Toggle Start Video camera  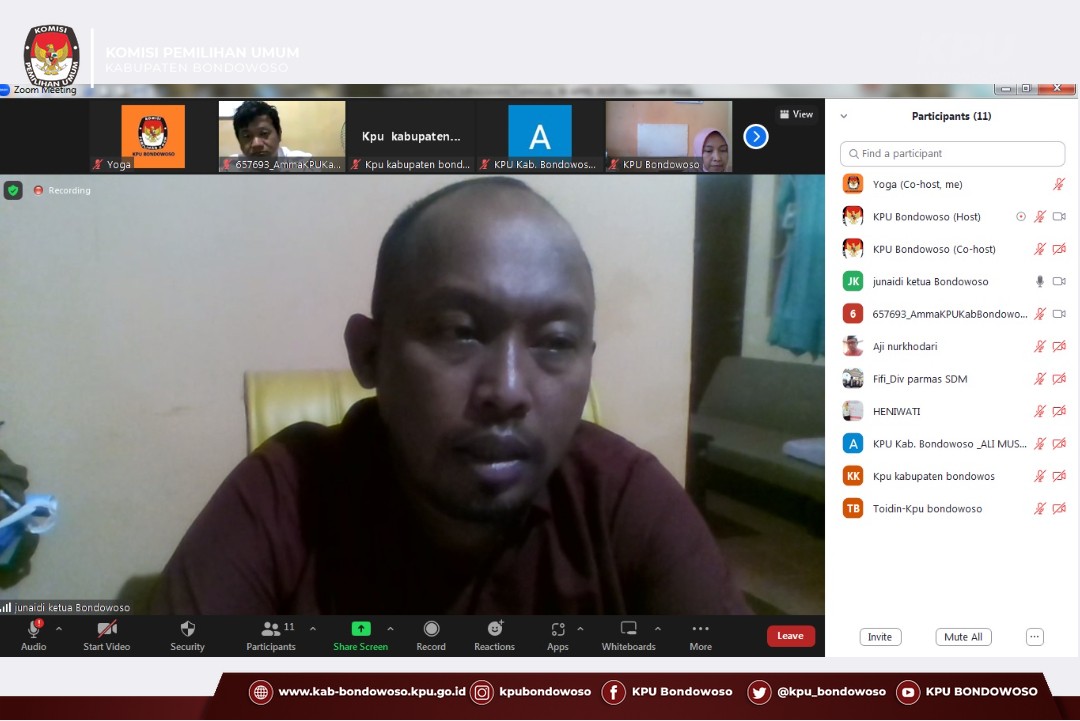click(x=106, y=629)
